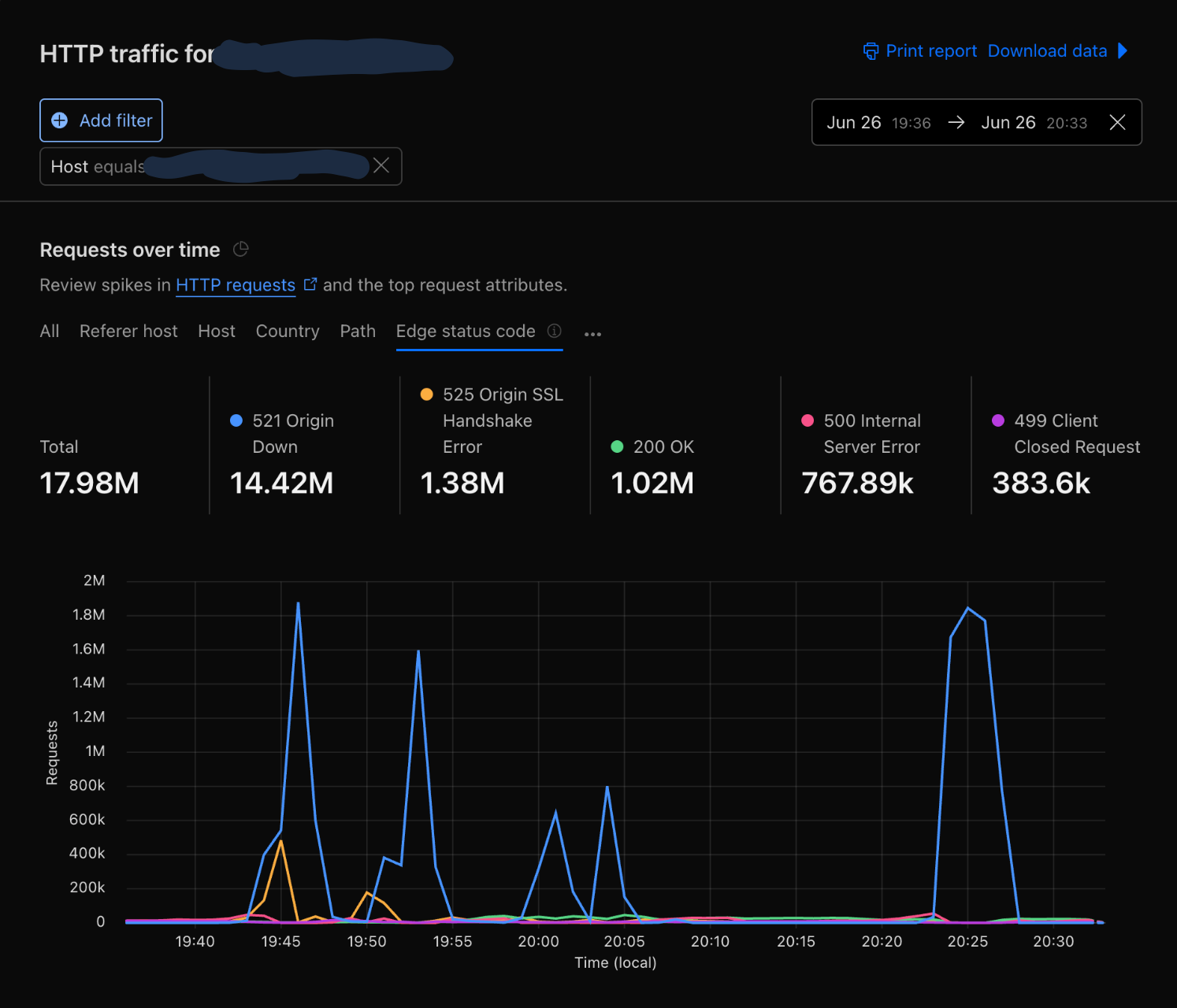Click the clock icon beside Requests over time
Viewport: 1177px width, 1008px height.
241,249
